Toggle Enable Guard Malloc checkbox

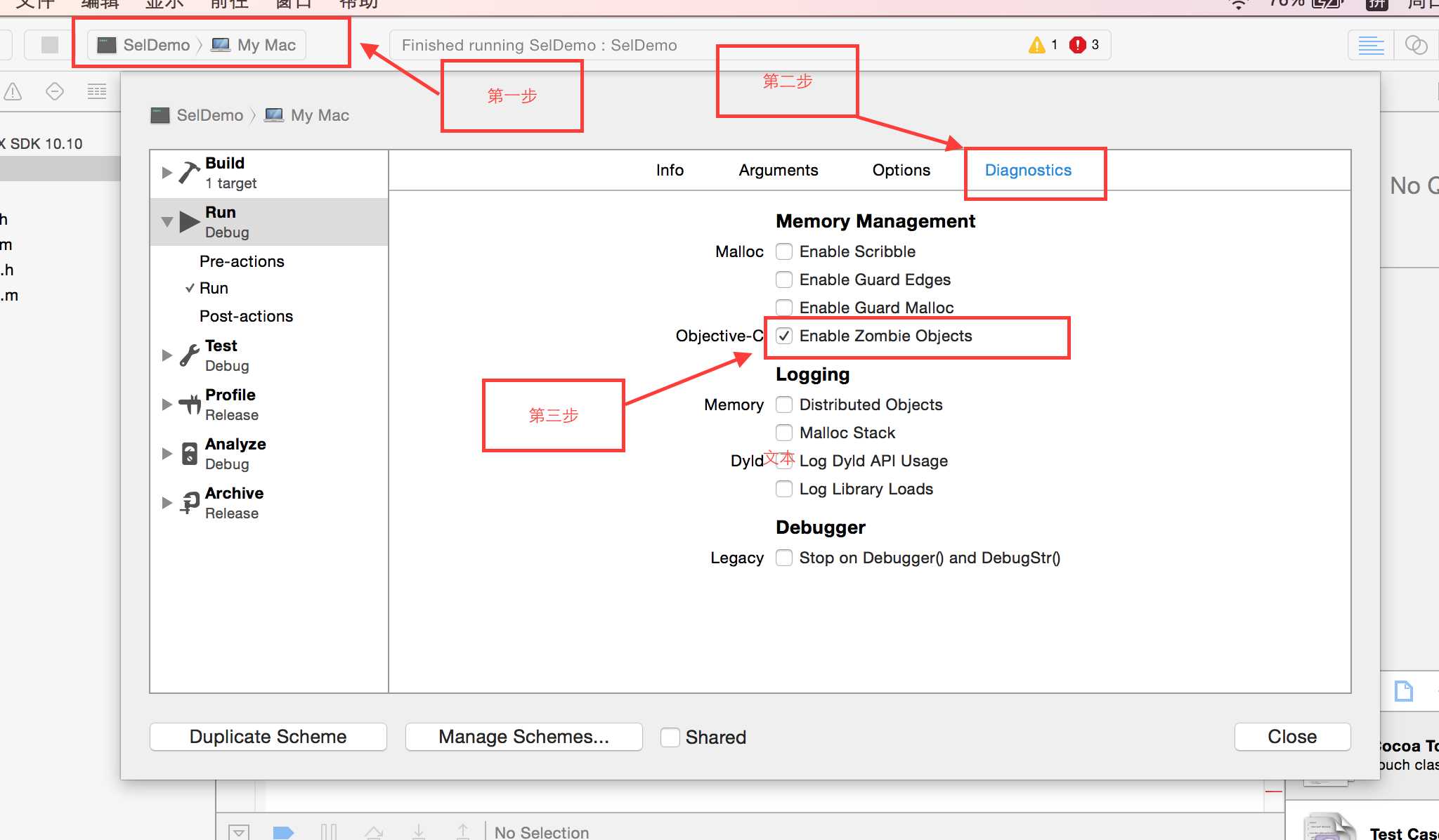pos(783,307)
